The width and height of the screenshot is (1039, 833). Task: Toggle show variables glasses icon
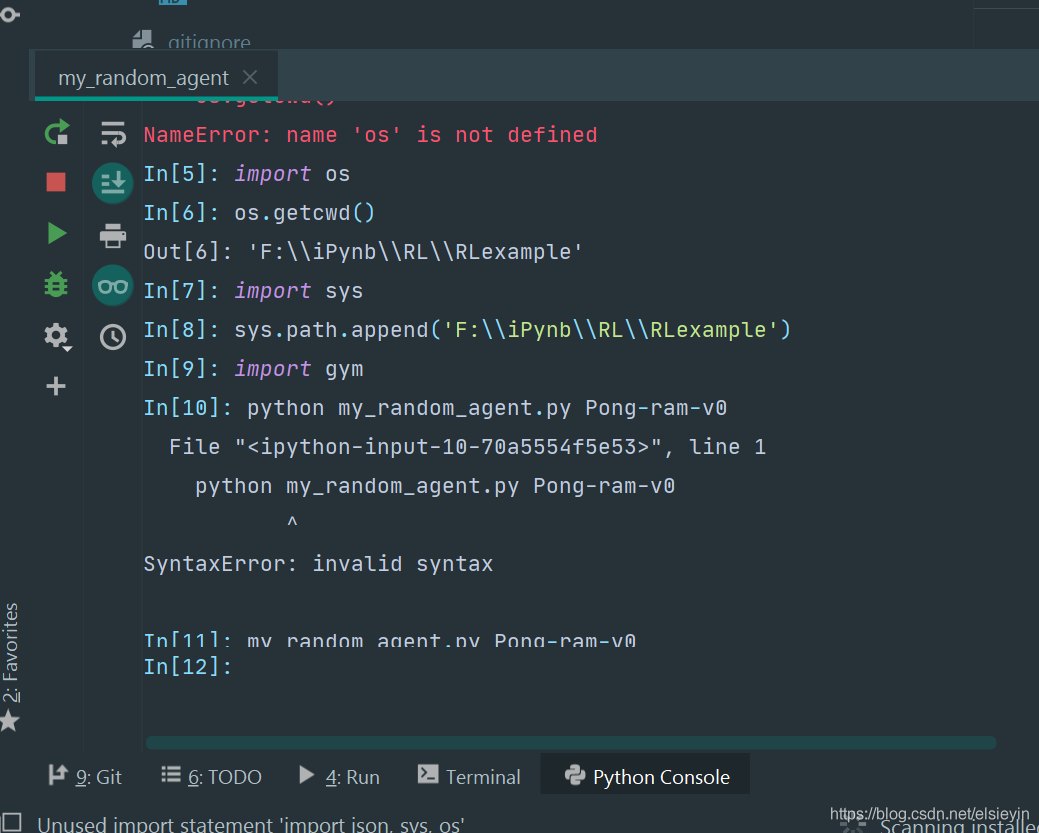tap(113, 286)
